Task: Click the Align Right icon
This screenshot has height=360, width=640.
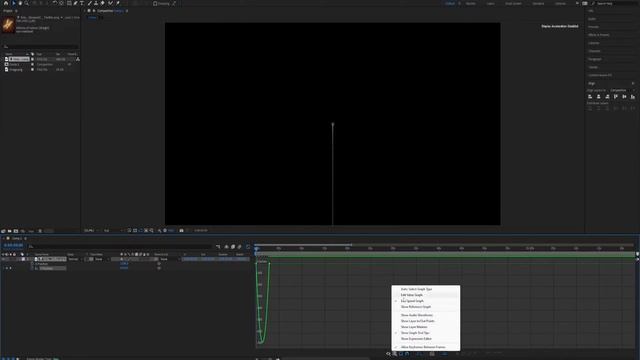Action: click(607, 97)
